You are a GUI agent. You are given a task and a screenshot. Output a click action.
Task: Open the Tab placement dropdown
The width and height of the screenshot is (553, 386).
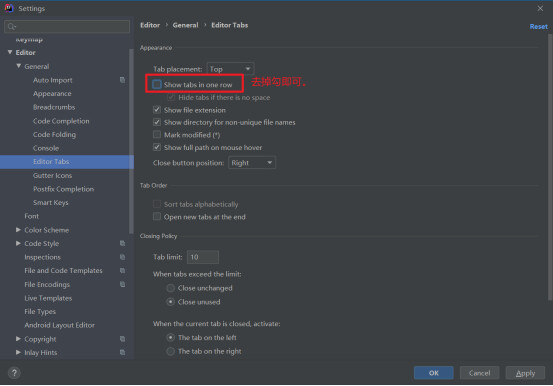click(x=230, y=69)
